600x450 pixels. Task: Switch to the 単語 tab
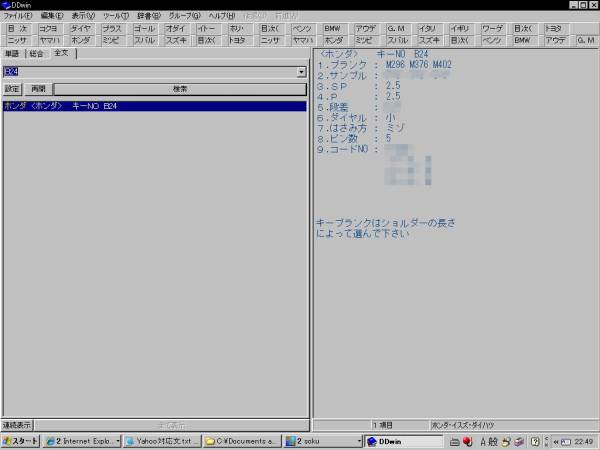coord(12,54)
